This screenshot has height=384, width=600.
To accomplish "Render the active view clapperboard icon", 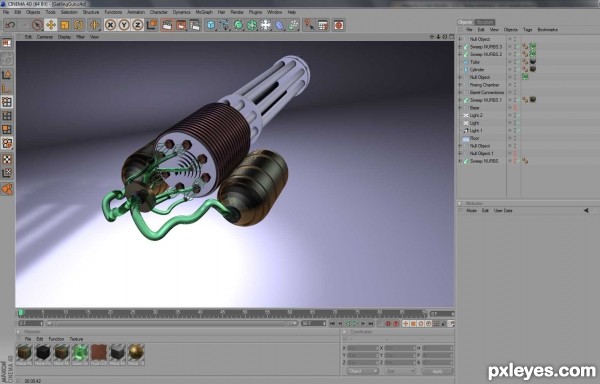I will coord(167,25).
